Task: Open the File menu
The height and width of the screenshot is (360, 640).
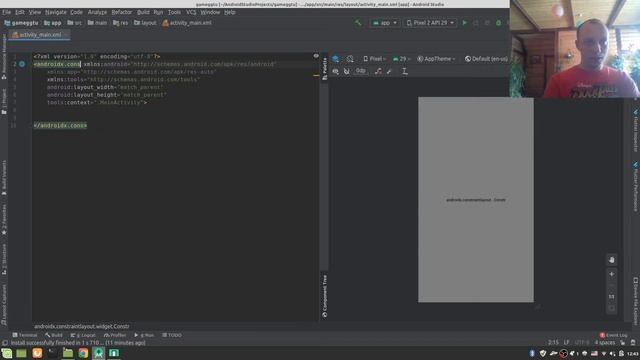Action: (x=7, y=12)
